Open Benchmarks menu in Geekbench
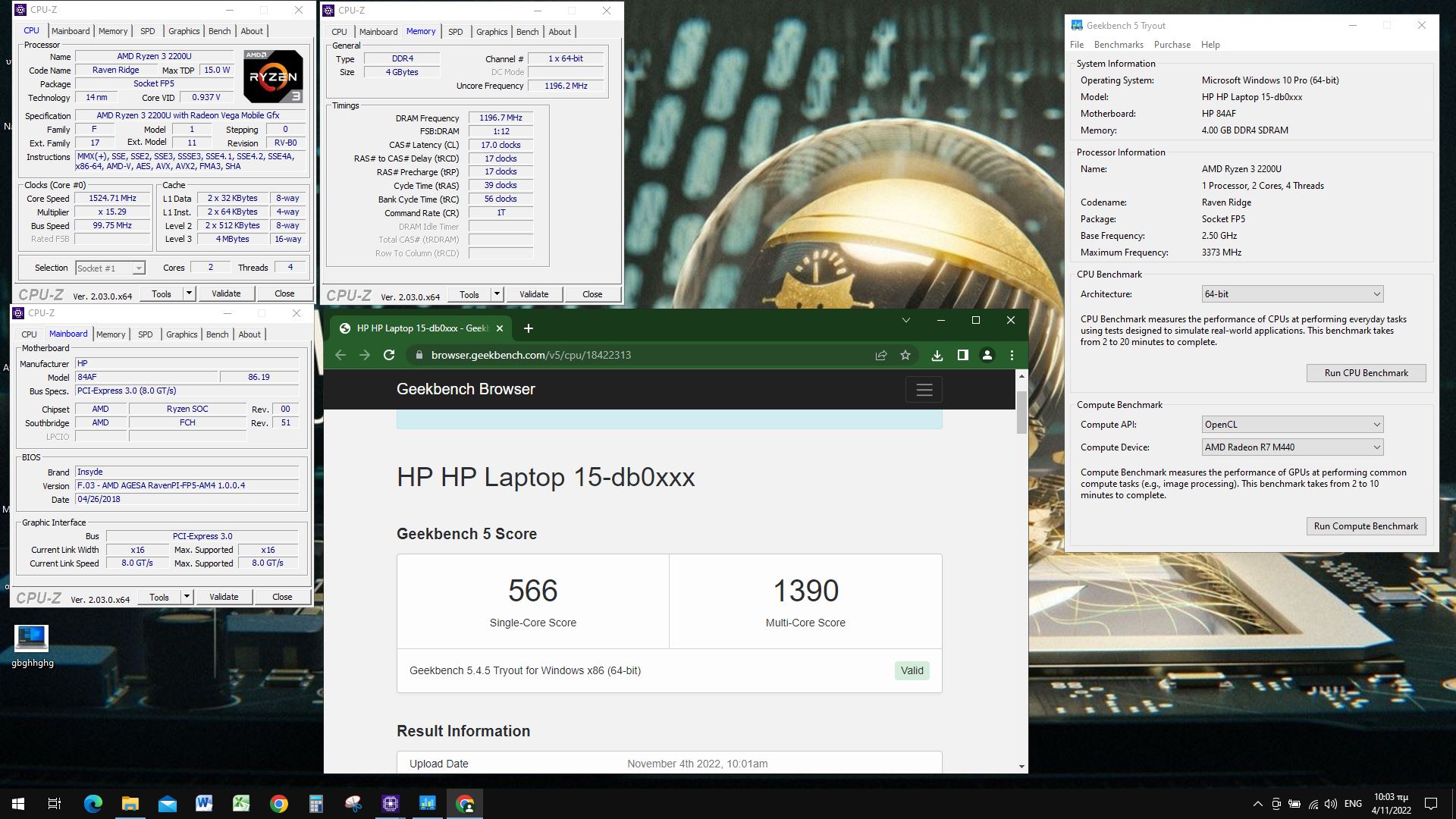Image resolution: width=1456 pixels, height=819 pixels. coord(1119,45)
